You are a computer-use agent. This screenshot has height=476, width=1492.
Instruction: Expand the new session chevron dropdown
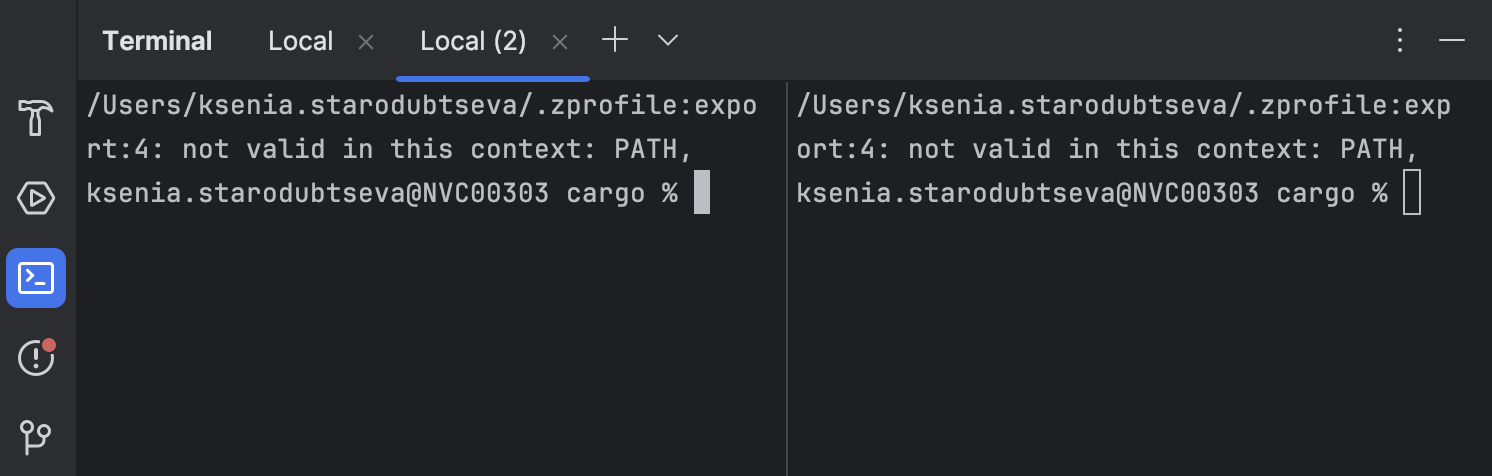(x=668, y=40)
